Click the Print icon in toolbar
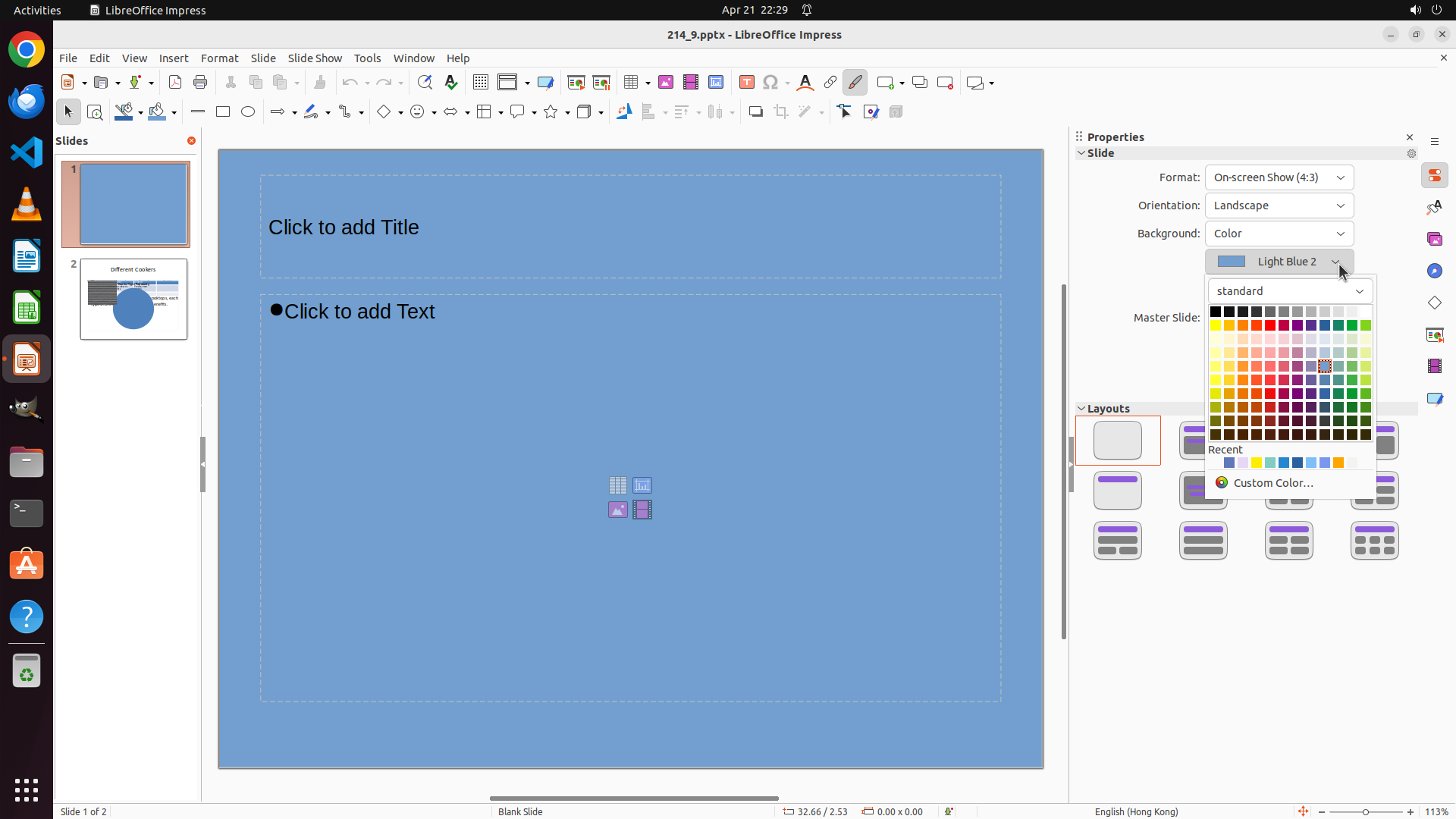This screenshot has height=819, width=1456. pyautogui.click(x=200, y=83)
